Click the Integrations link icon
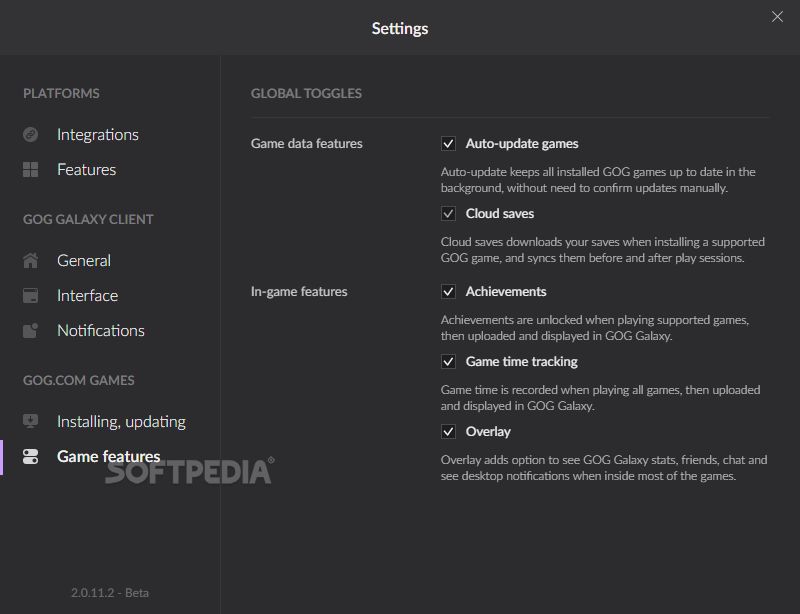 pos(31,134)
